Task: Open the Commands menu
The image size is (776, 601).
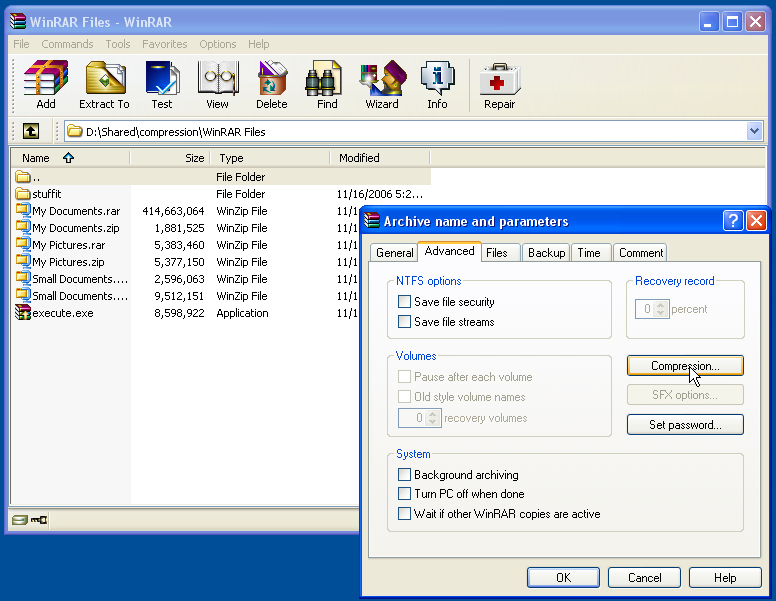Action: click(67, 44)
